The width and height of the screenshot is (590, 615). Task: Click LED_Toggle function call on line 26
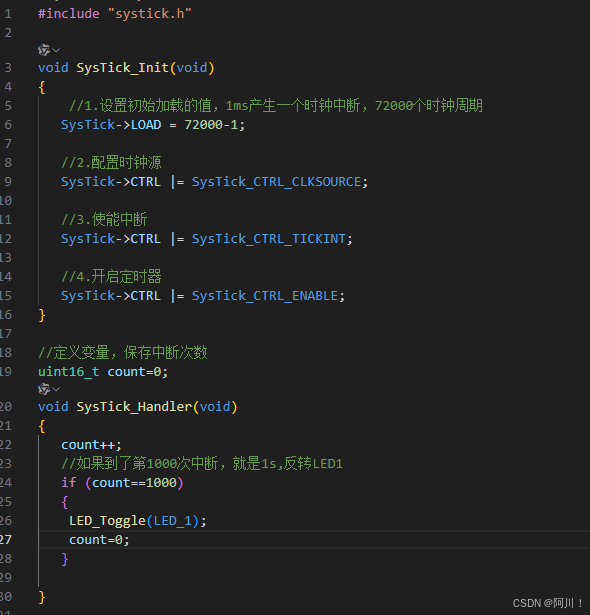107,521
